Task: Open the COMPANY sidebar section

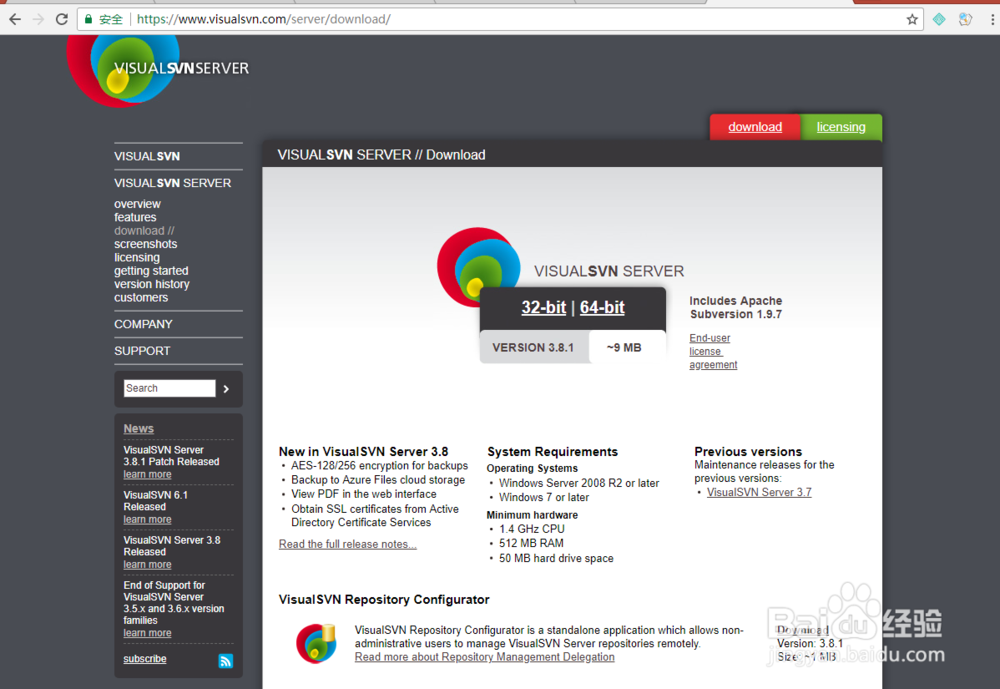Action: click(143, 324)
